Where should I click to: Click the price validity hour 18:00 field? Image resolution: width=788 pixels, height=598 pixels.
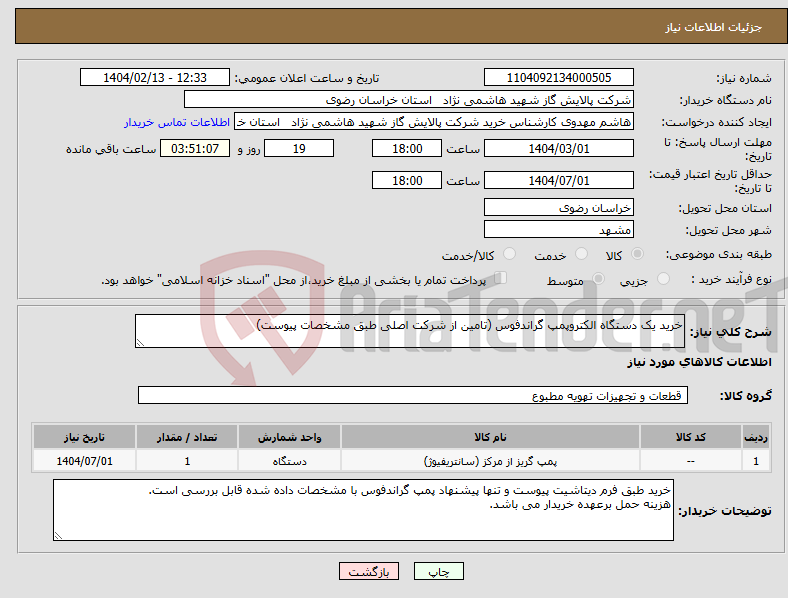coord(407,180)
